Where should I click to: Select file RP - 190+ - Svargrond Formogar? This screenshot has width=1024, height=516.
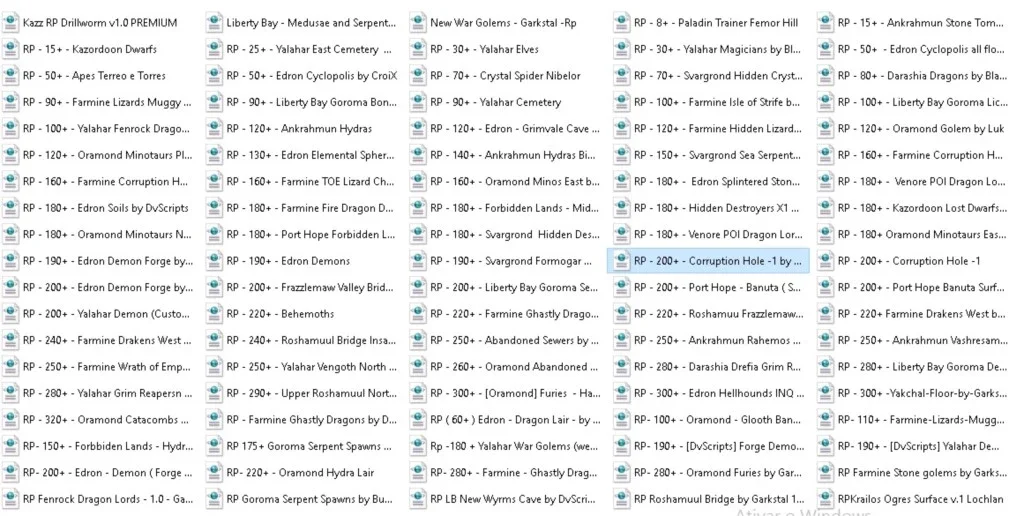[x=511, y=261]
